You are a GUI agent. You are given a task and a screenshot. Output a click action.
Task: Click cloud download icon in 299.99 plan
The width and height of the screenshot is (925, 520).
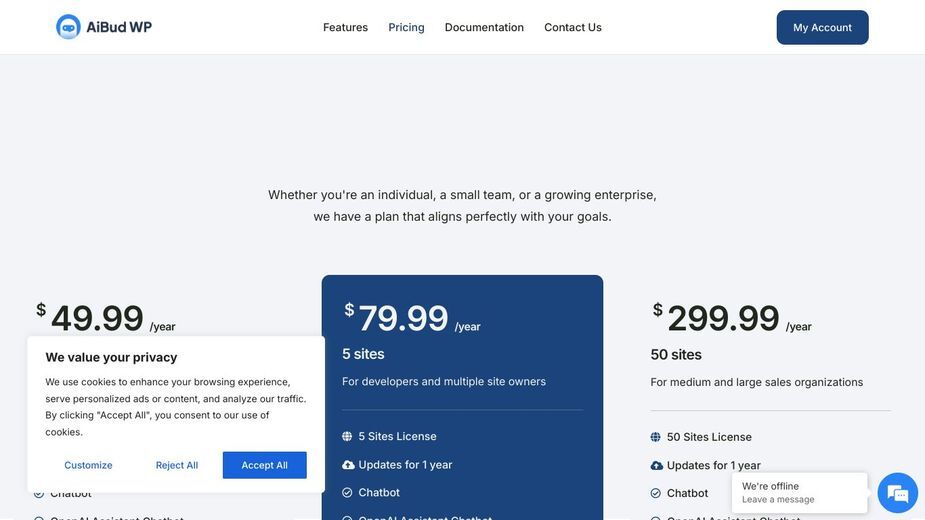[657, 466]
